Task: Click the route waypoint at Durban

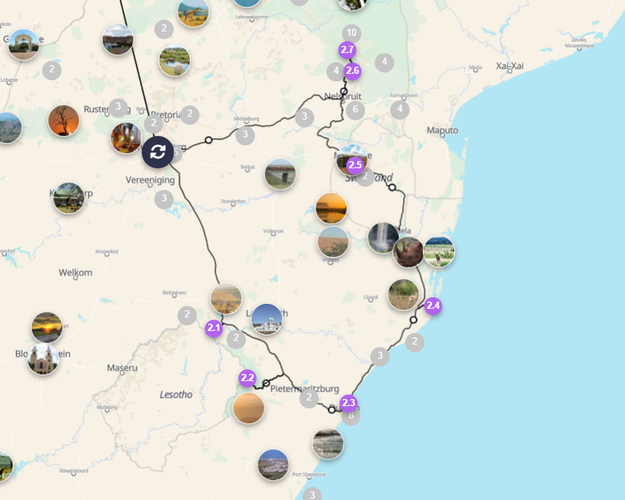Action: (x=332, y=409)
